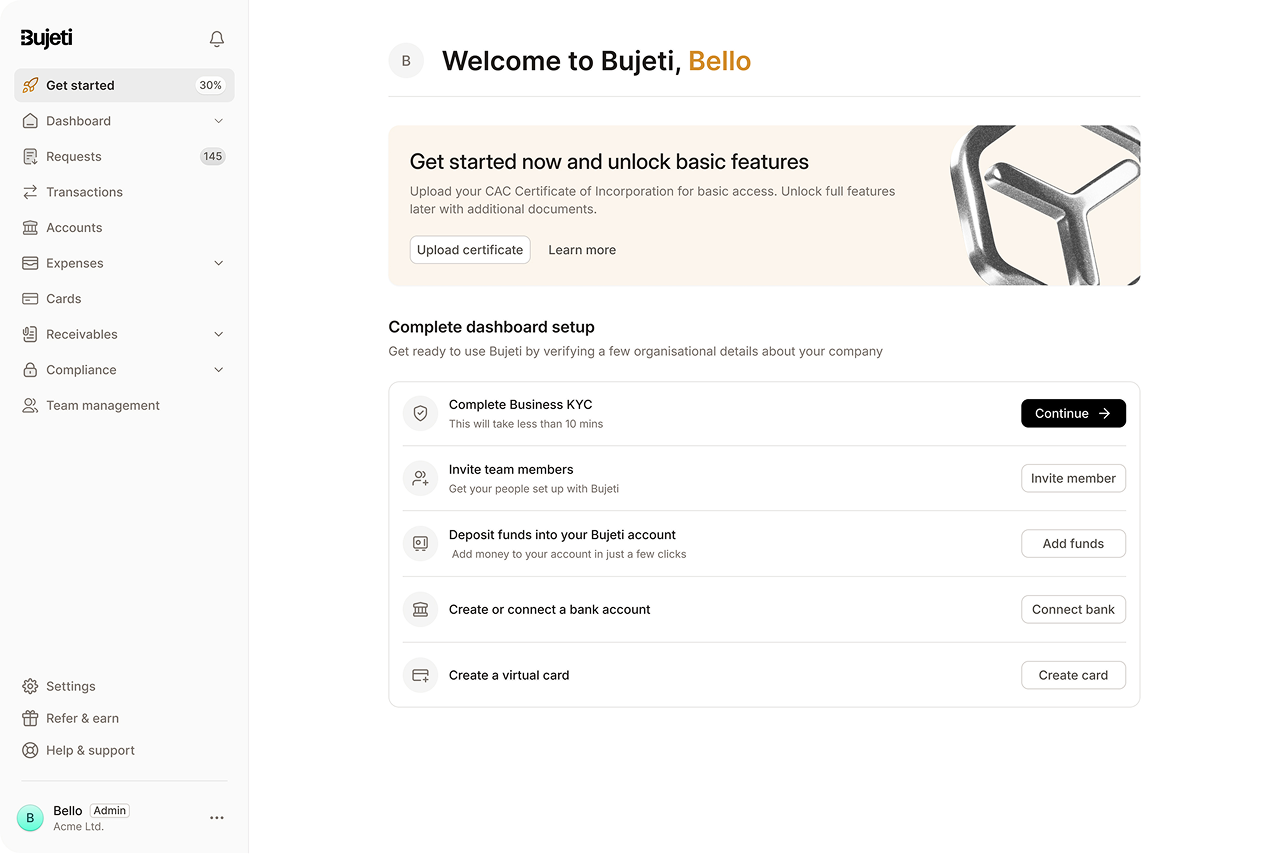Click the deposit icon beside Deposit funds
The width and height of the screenshot is (1280, 854).
[420, 543]
